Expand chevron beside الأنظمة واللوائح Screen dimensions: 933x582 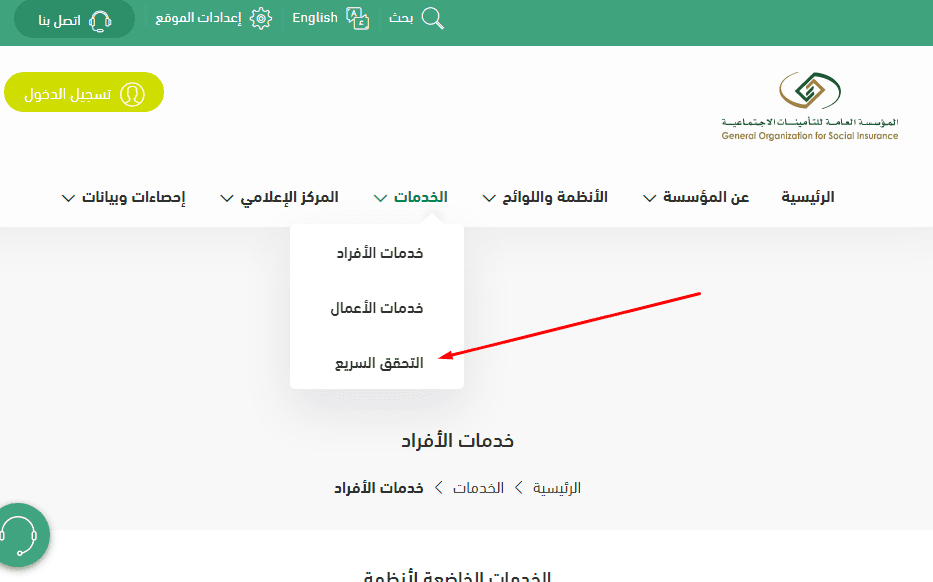tap(489, 198)
